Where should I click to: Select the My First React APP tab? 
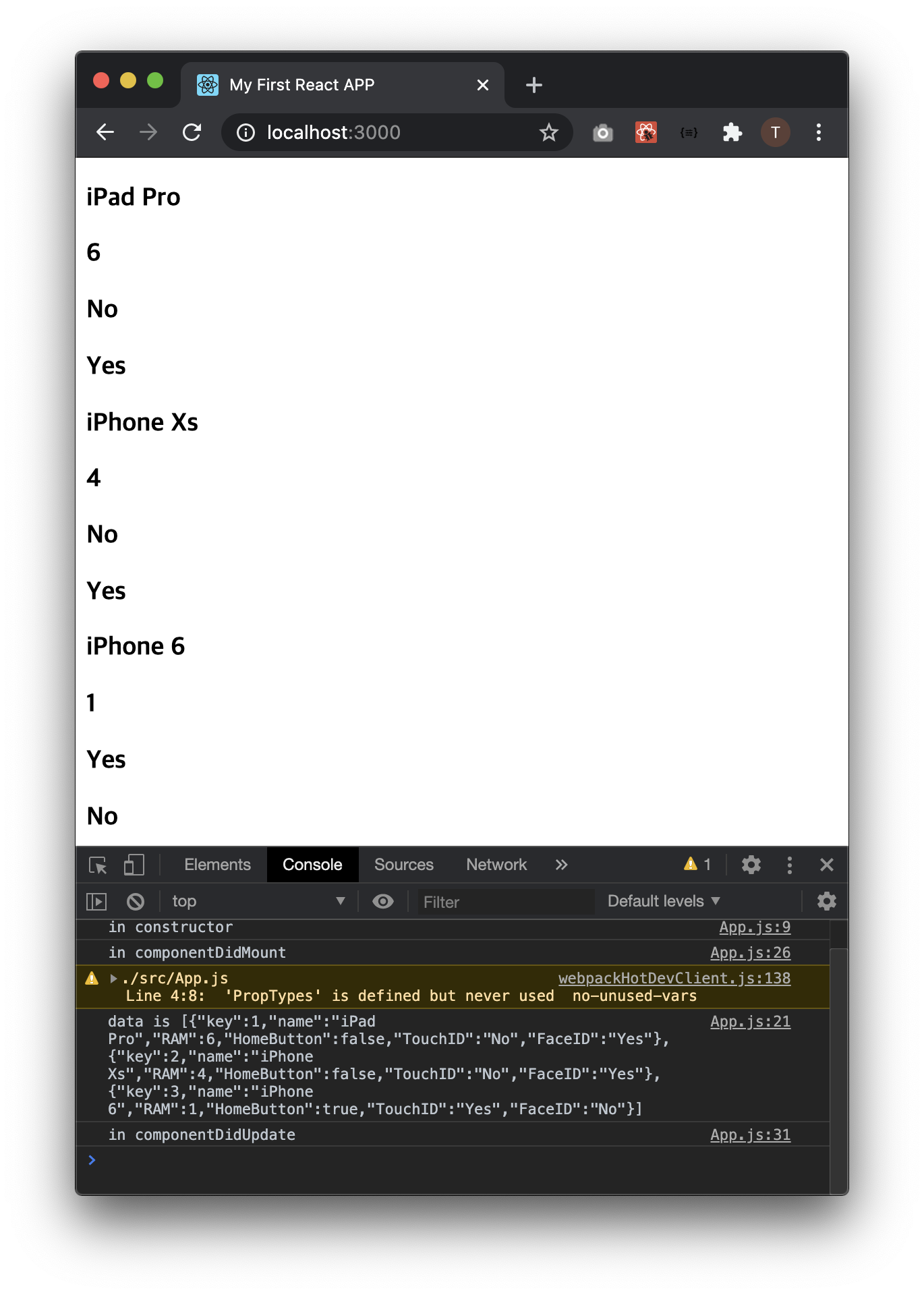(x=343, y=85)
